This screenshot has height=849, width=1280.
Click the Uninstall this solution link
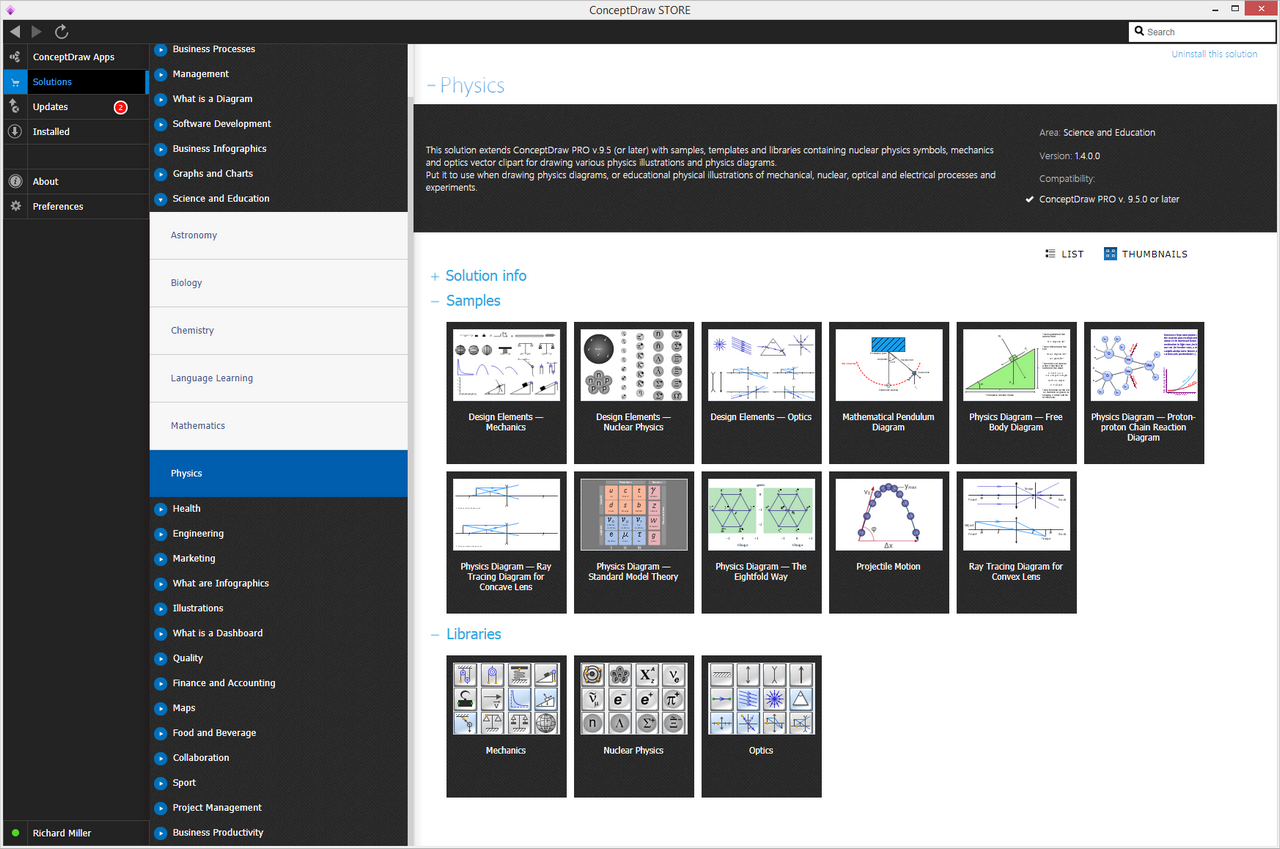pyautogui.click(x=1214, y=54)
